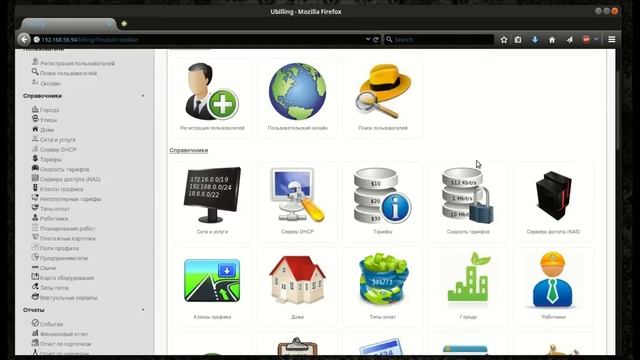Image resolution: width=640 pixels, height=360 pixels.
Task: Bookmark this page with the star icon
Action: pos(504,40)
